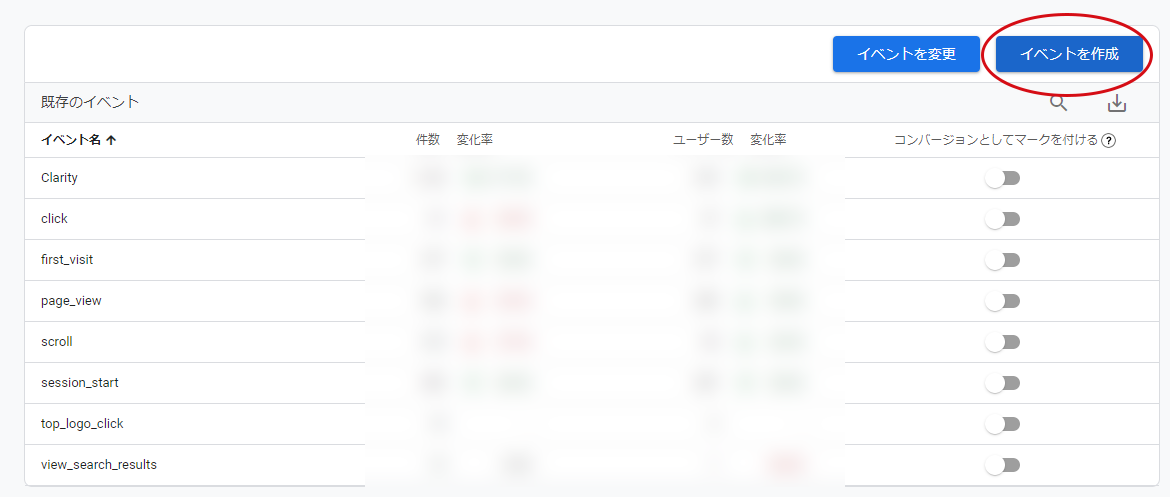Toggle view_search_results conversion switch
The height and width of the screenshot is (497, 1170).
(x=1002, y=465)
